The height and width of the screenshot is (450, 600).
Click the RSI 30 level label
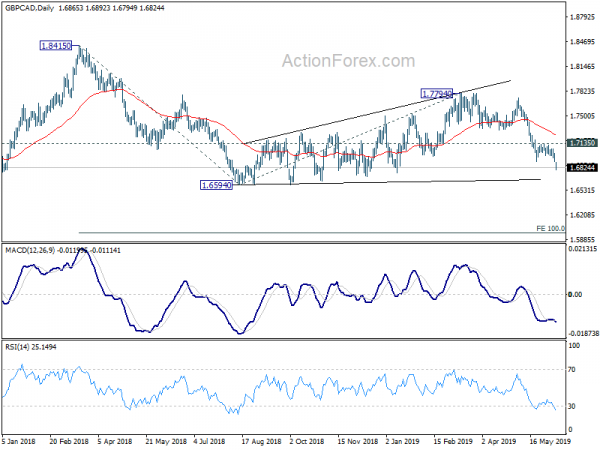click(572, 406)
